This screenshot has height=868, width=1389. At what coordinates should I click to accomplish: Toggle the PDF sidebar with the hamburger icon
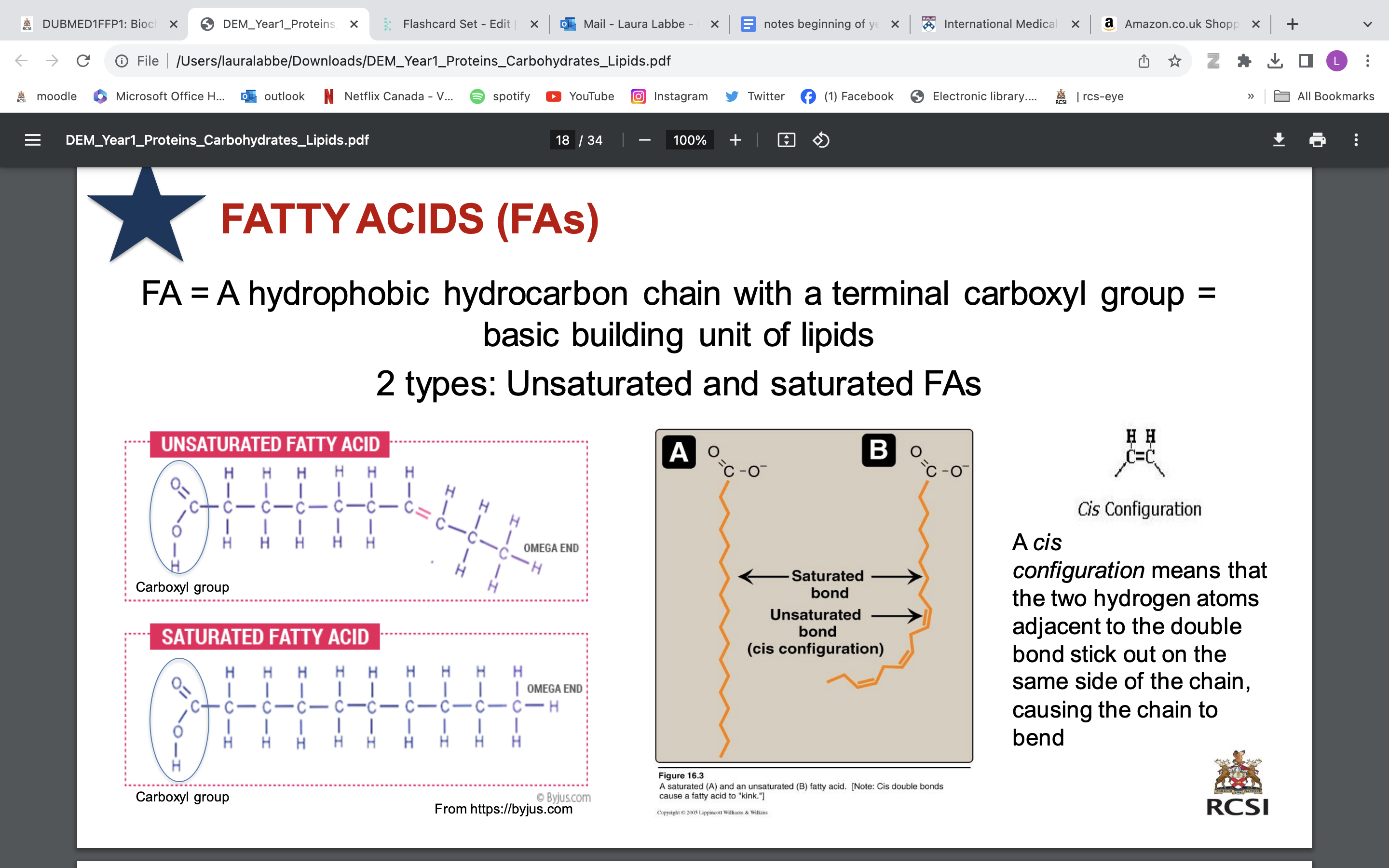point(32,139)
